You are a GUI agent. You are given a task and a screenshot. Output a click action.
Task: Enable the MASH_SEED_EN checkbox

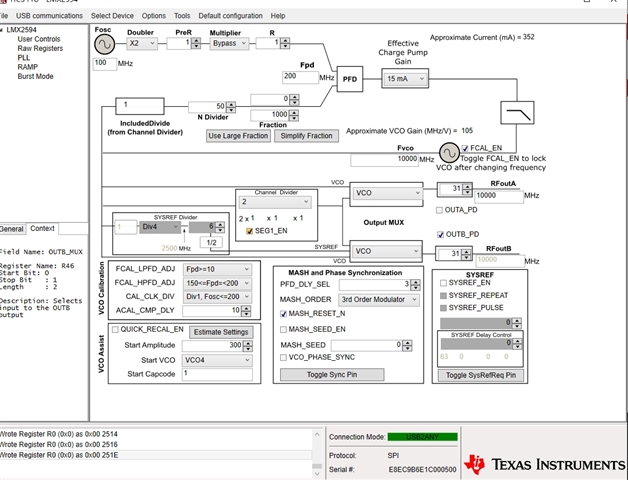[284, 329]
